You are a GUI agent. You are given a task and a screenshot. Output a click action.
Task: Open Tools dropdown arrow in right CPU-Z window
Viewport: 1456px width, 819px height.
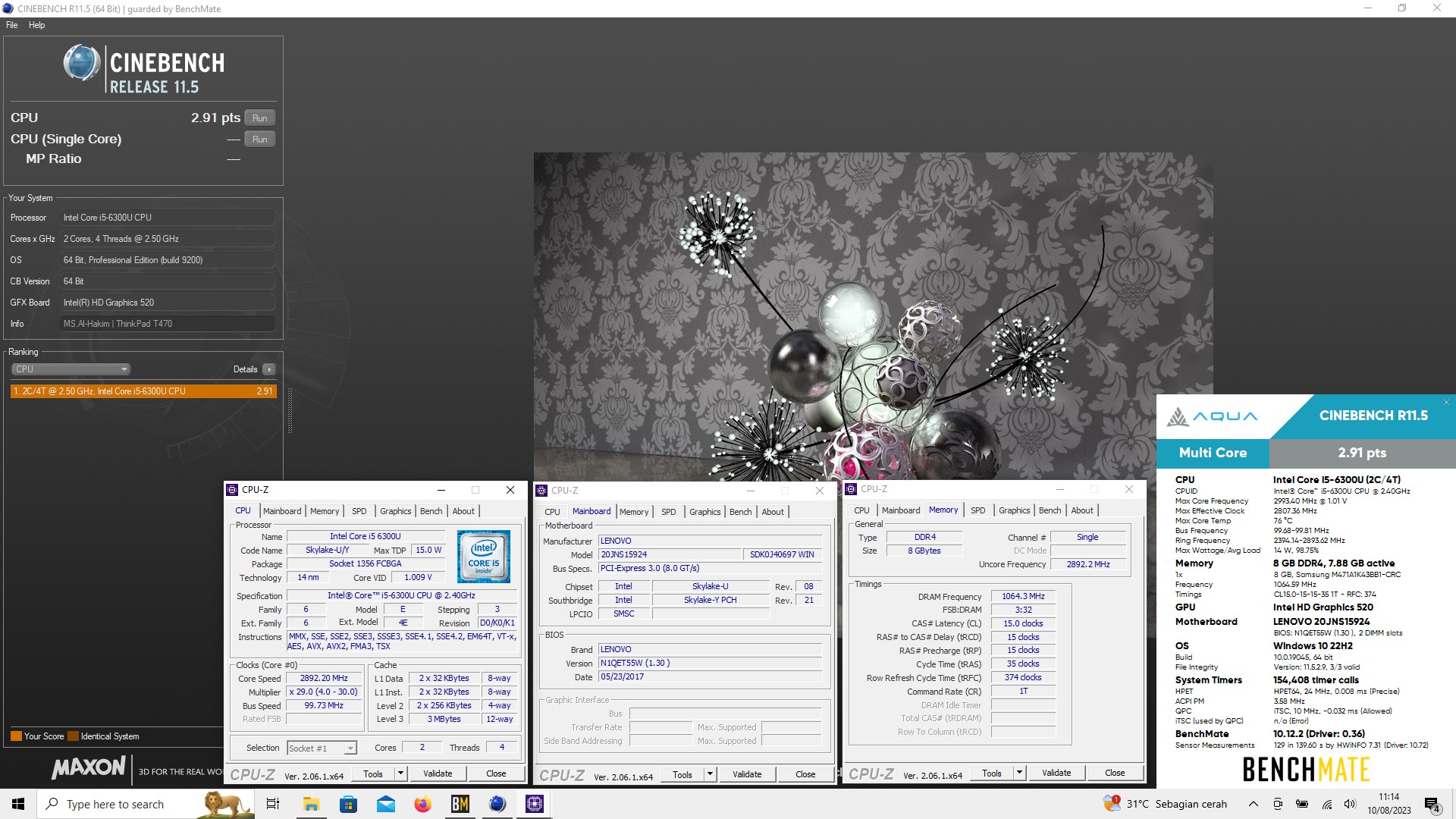pos(1020,773)
